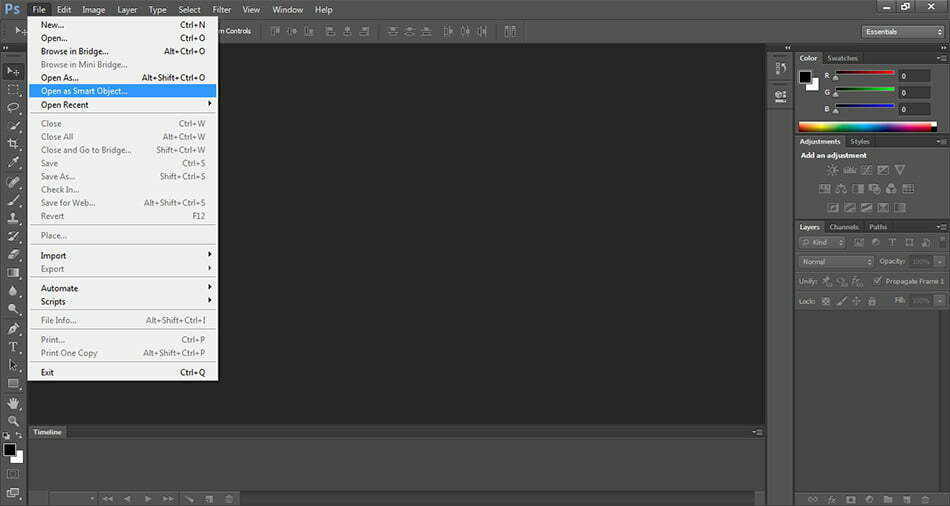Switch to the Swatches tab

843,58
